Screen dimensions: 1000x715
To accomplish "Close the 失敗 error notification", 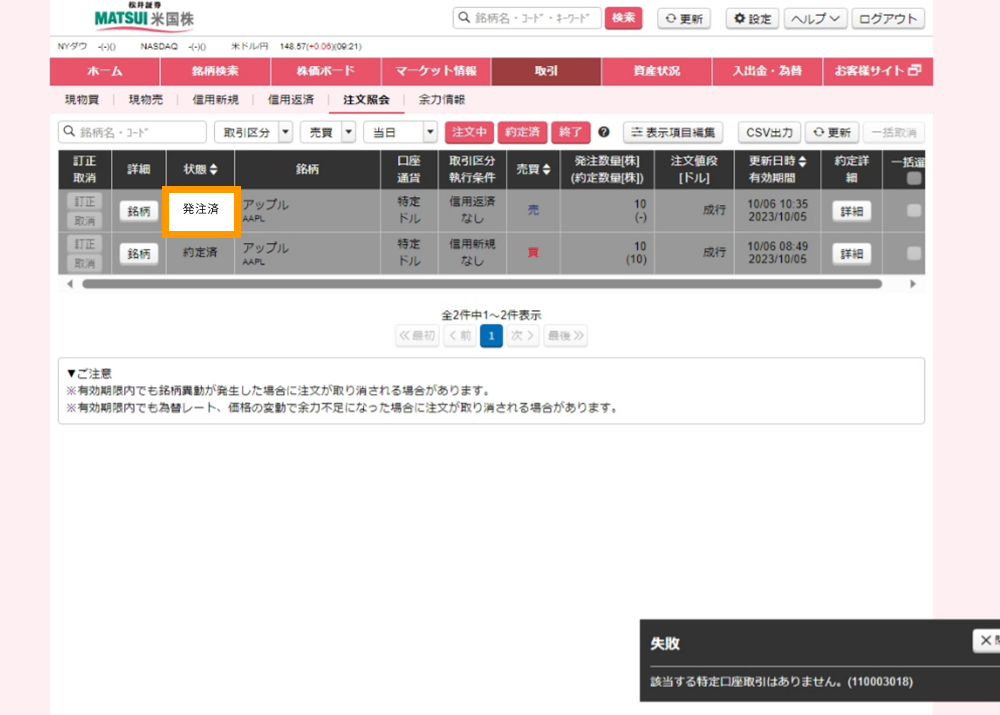I will pyautogui.click(x=986, y=640).
